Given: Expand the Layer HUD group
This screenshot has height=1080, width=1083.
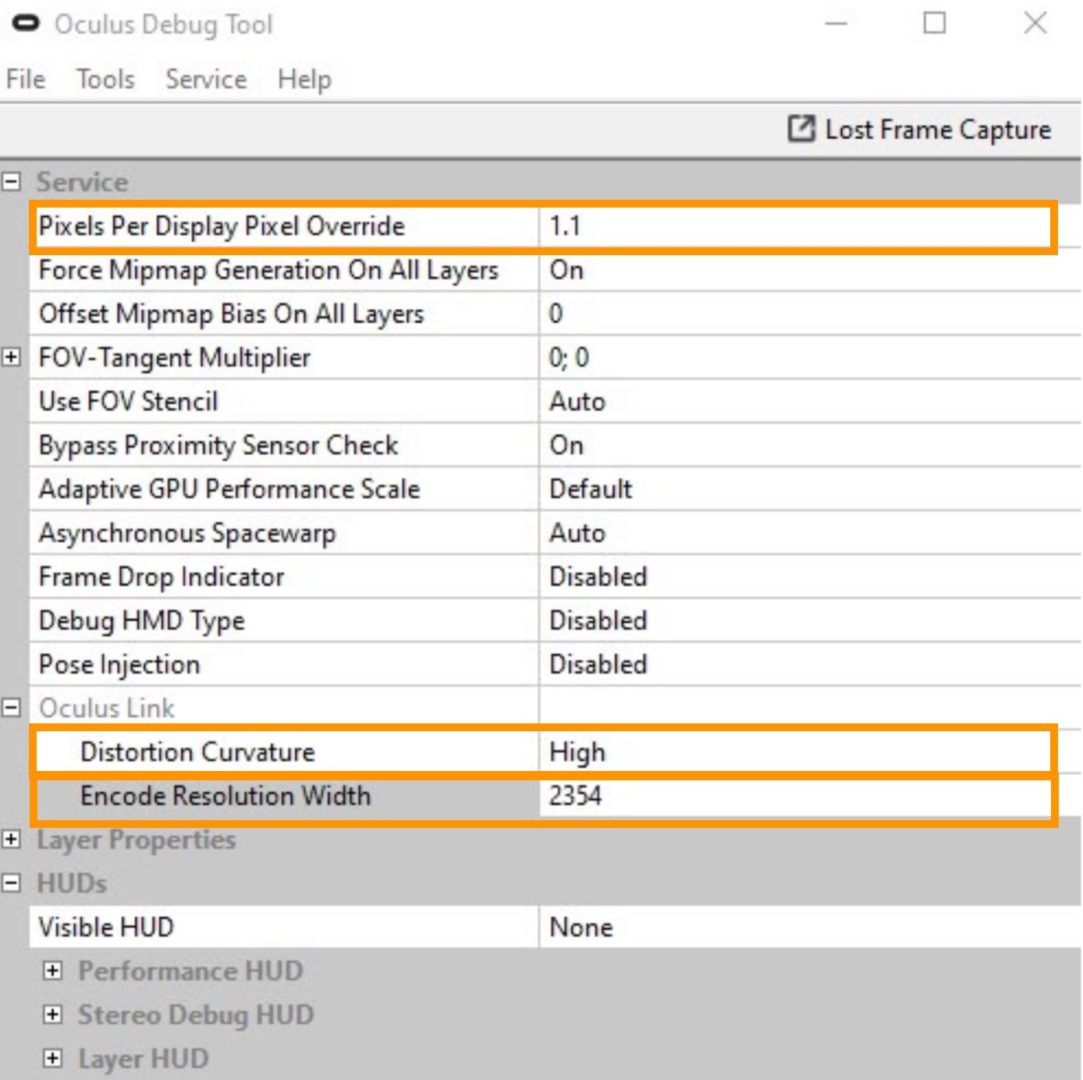Looking at the screenshot, I should tap(52, 1058).
